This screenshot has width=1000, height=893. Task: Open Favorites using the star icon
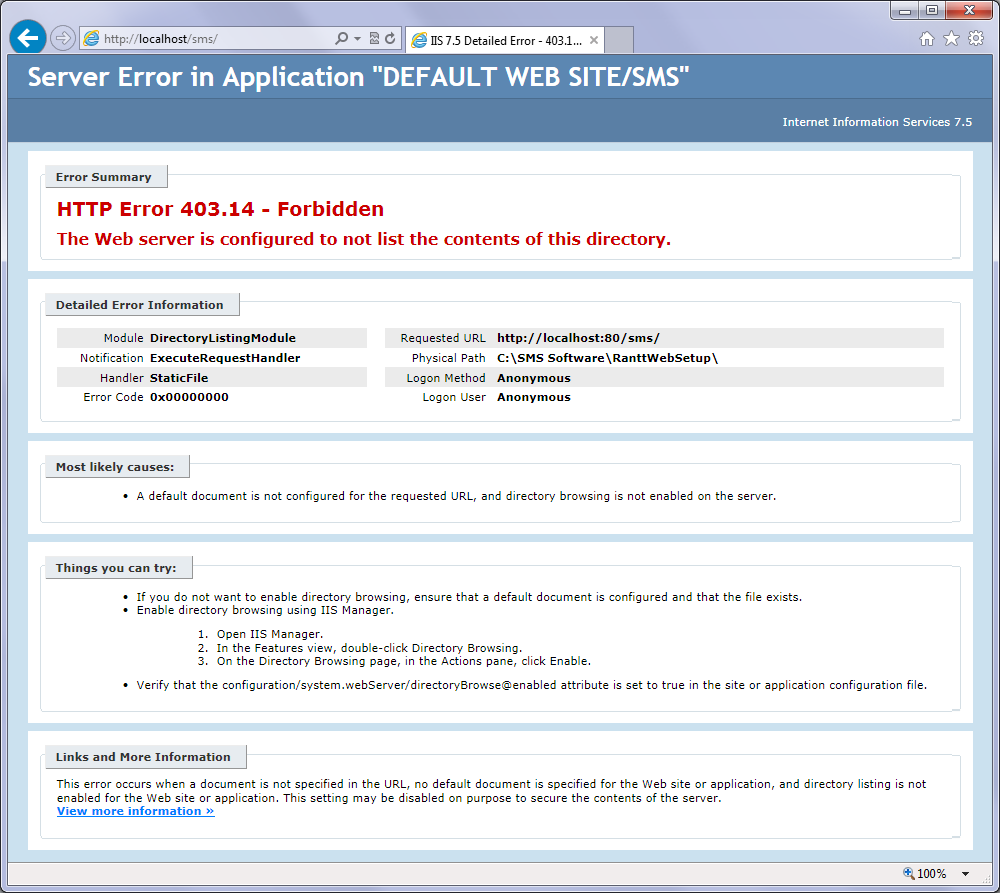point(951,38)
